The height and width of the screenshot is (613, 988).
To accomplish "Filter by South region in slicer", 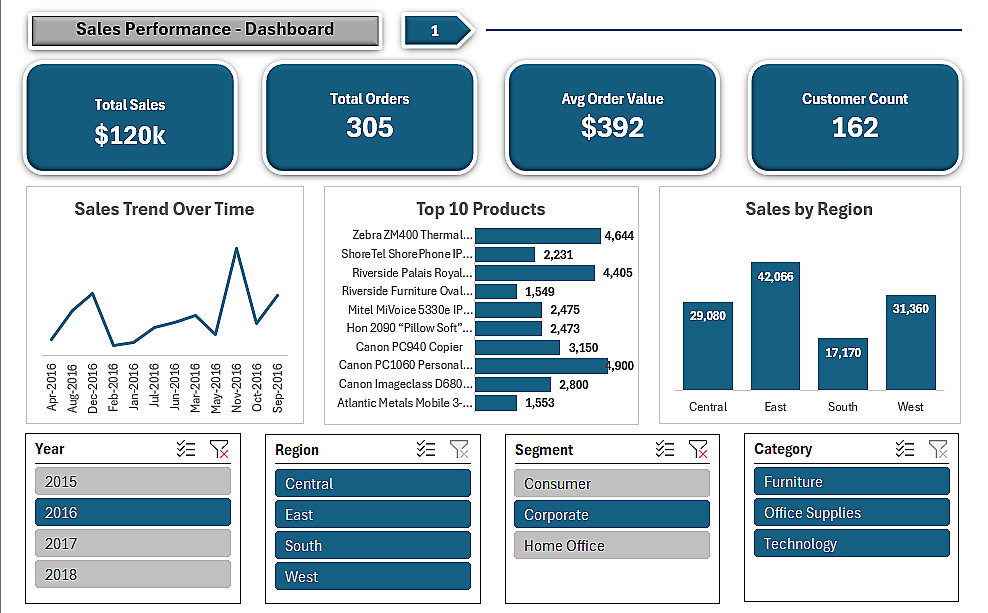I will click(x=373, y=545).
